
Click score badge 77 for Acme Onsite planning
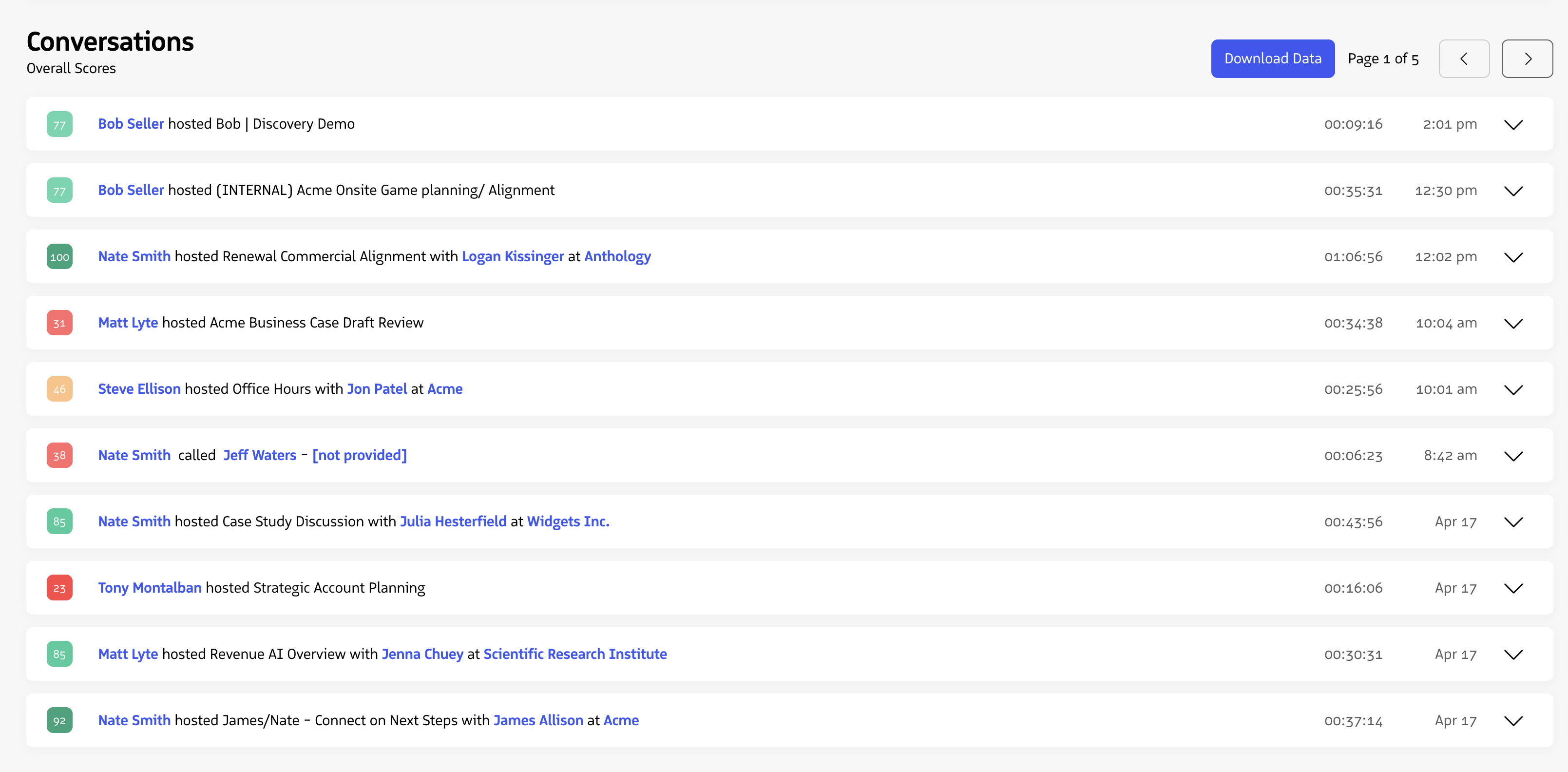pos(59,191)
